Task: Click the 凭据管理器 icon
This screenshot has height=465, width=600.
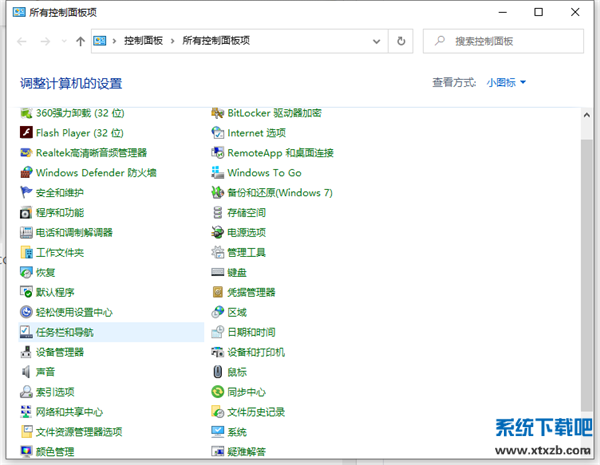Action: click(218, 292)
